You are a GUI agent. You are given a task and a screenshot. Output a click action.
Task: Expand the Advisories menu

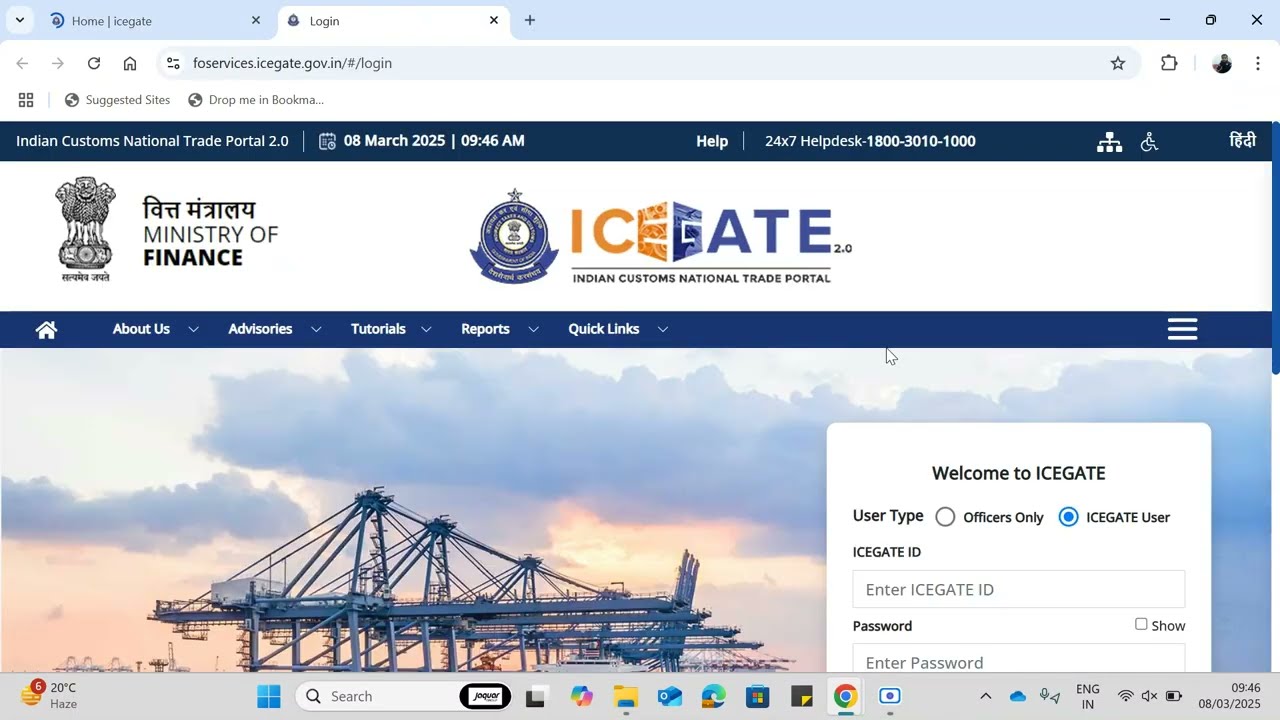[260, 329]
